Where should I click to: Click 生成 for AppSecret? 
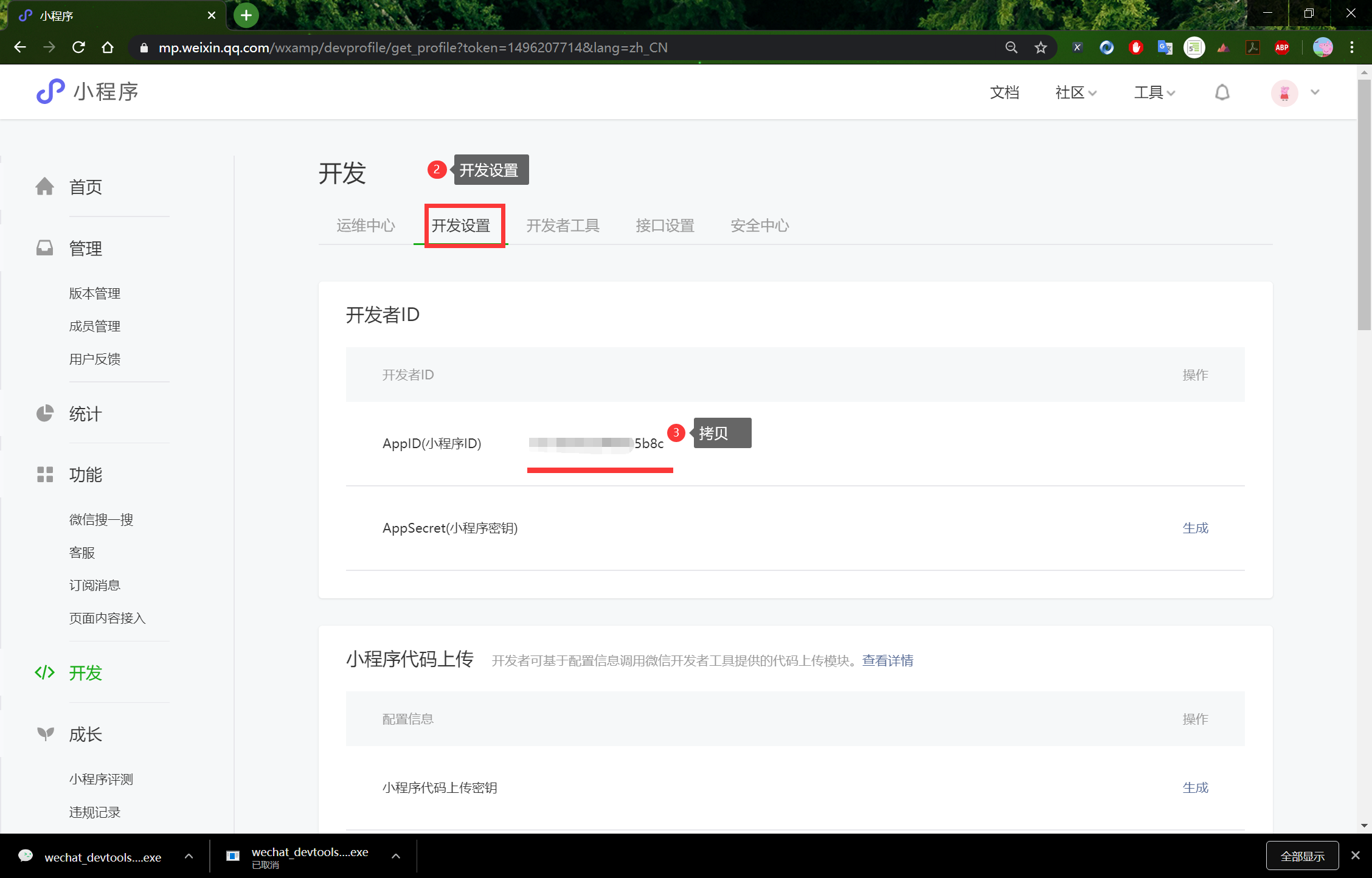click(1196, 528)
